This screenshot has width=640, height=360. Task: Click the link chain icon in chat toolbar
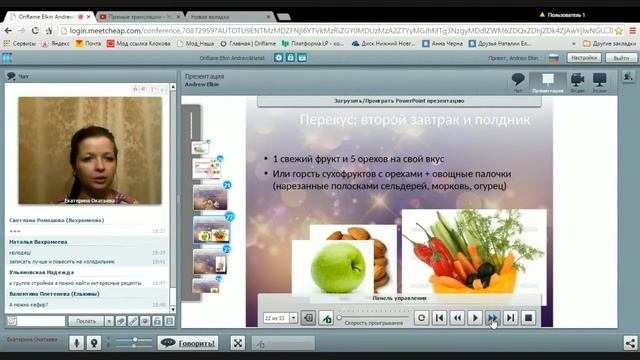(x=133, y=321)
